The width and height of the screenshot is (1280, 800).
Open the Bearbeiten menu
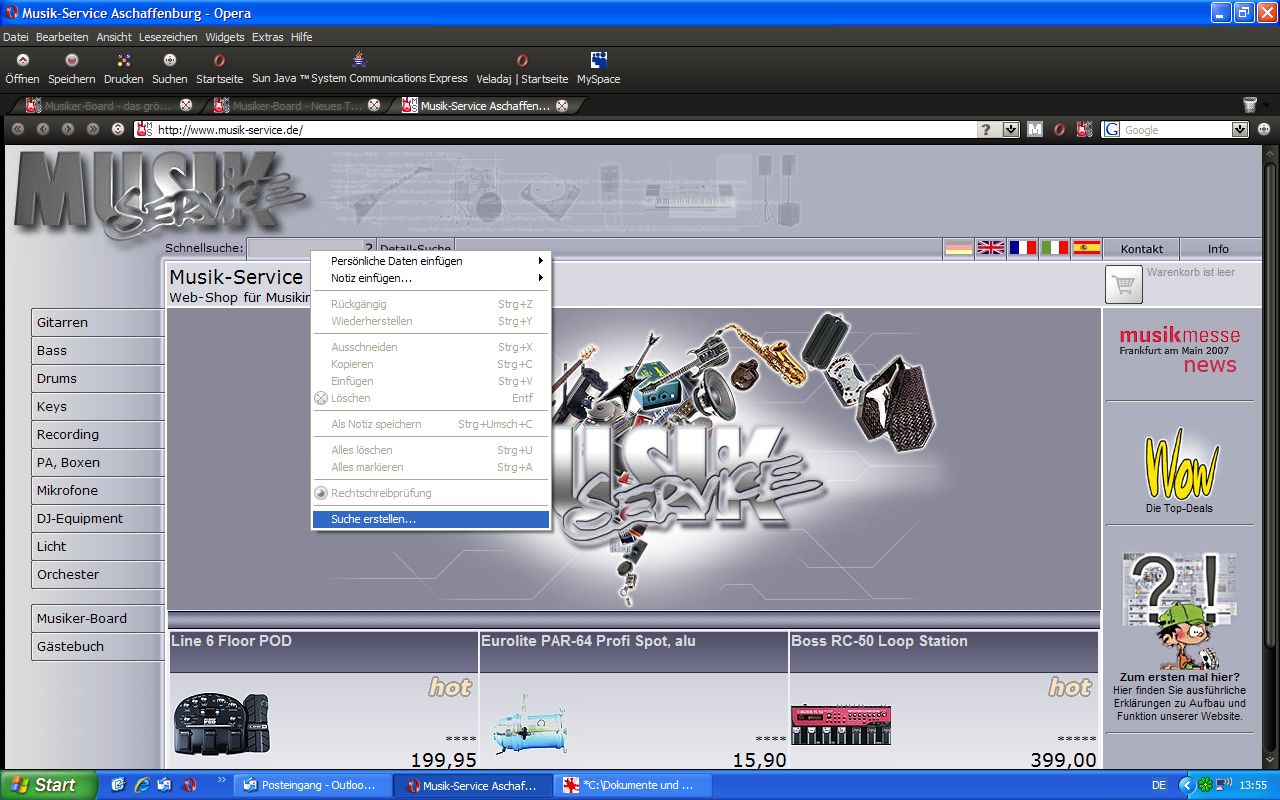pyautogui.click(x=62, y=37)
